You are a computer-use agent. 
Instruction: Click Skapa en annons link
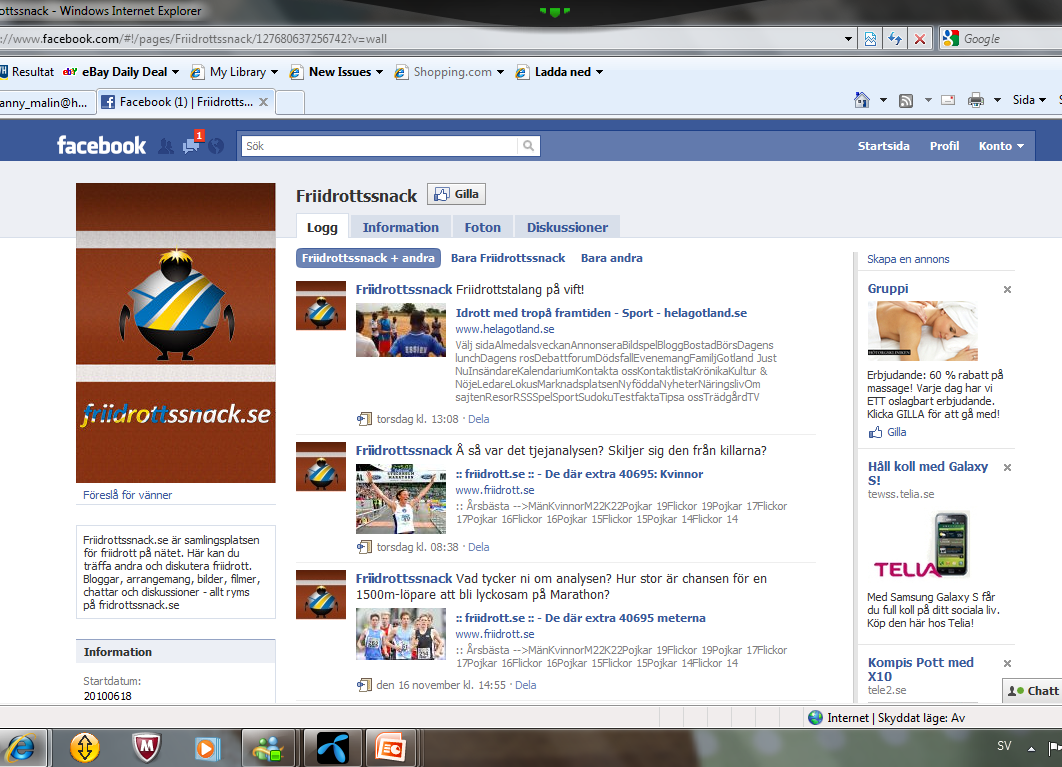[x=908, y=259]
